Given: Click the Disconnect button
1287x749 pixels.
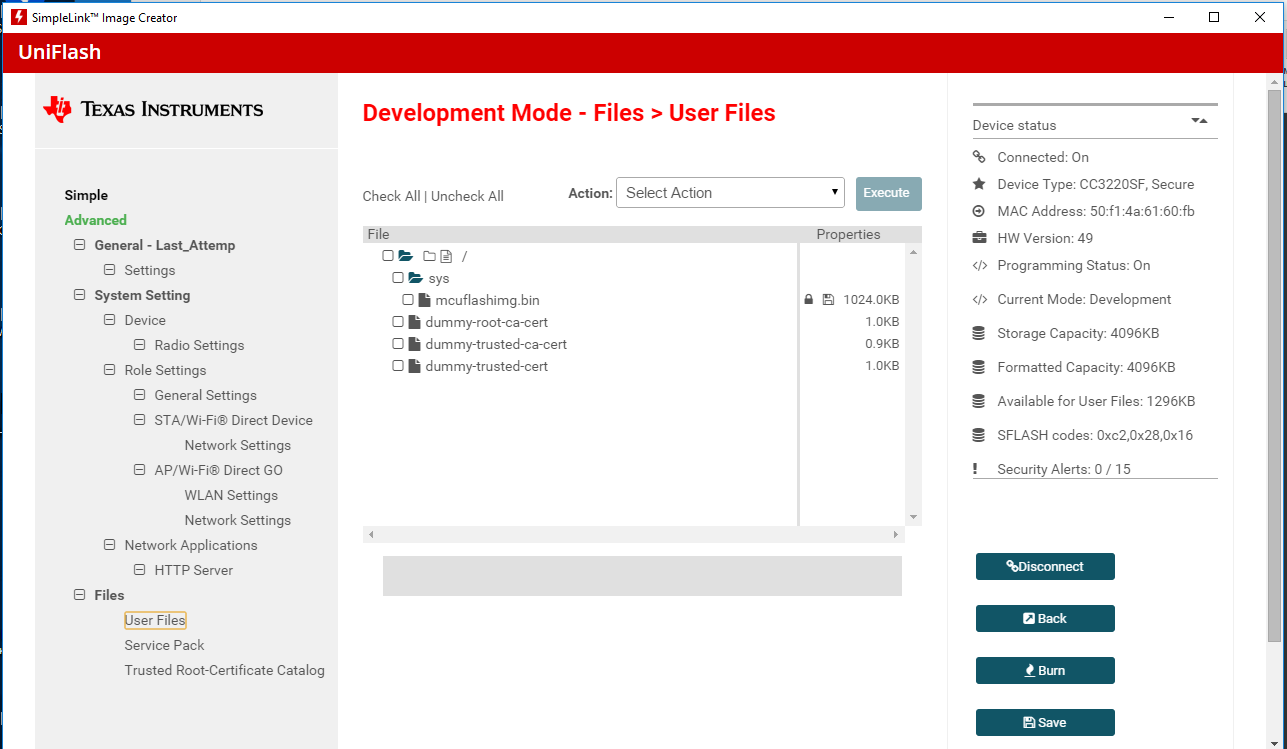Looking at the screenshot, I should (1045, 566).
